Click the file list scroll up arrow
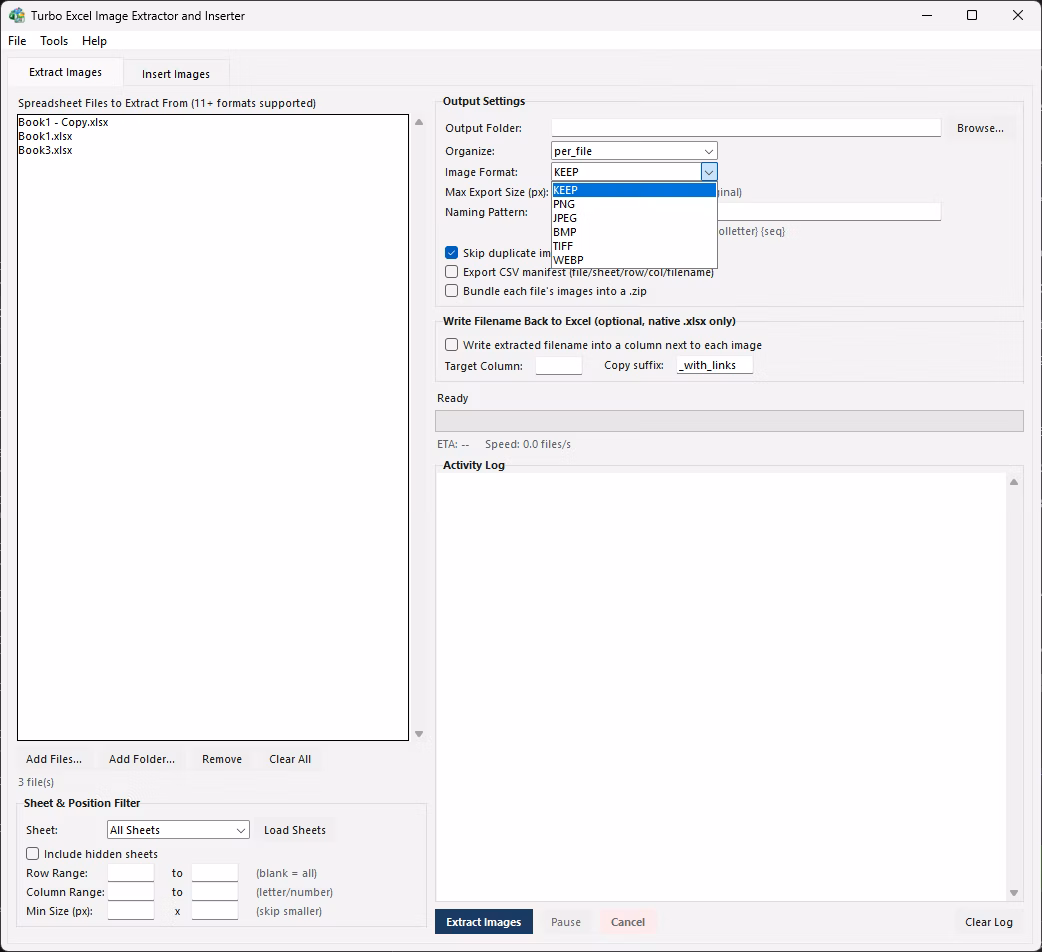1042x952 pixels. (x=419, y=122)
